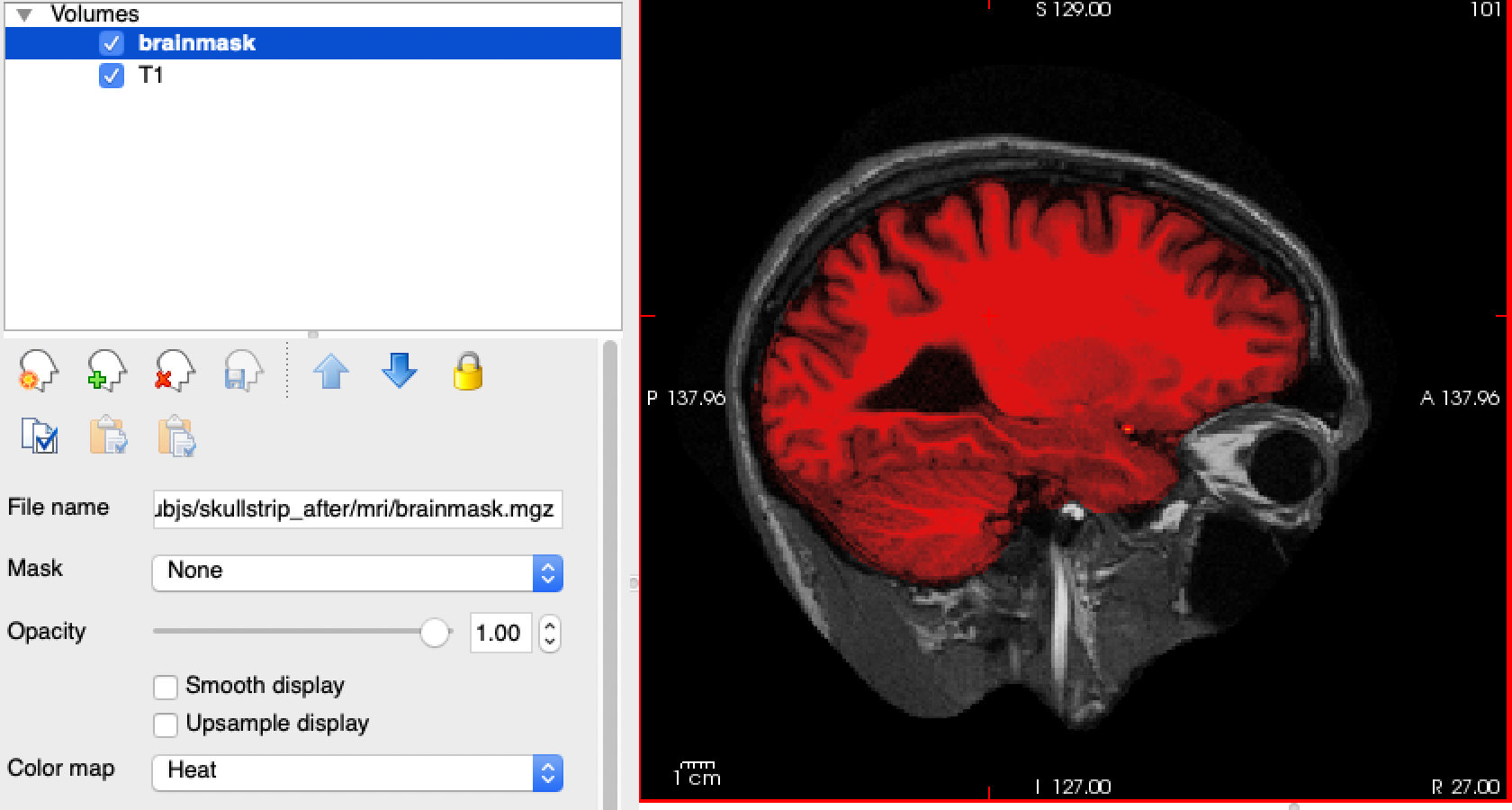This screenshot has height=810, width=1512.
Task: Enable Smooth display
Action: [x=165, y=686]
